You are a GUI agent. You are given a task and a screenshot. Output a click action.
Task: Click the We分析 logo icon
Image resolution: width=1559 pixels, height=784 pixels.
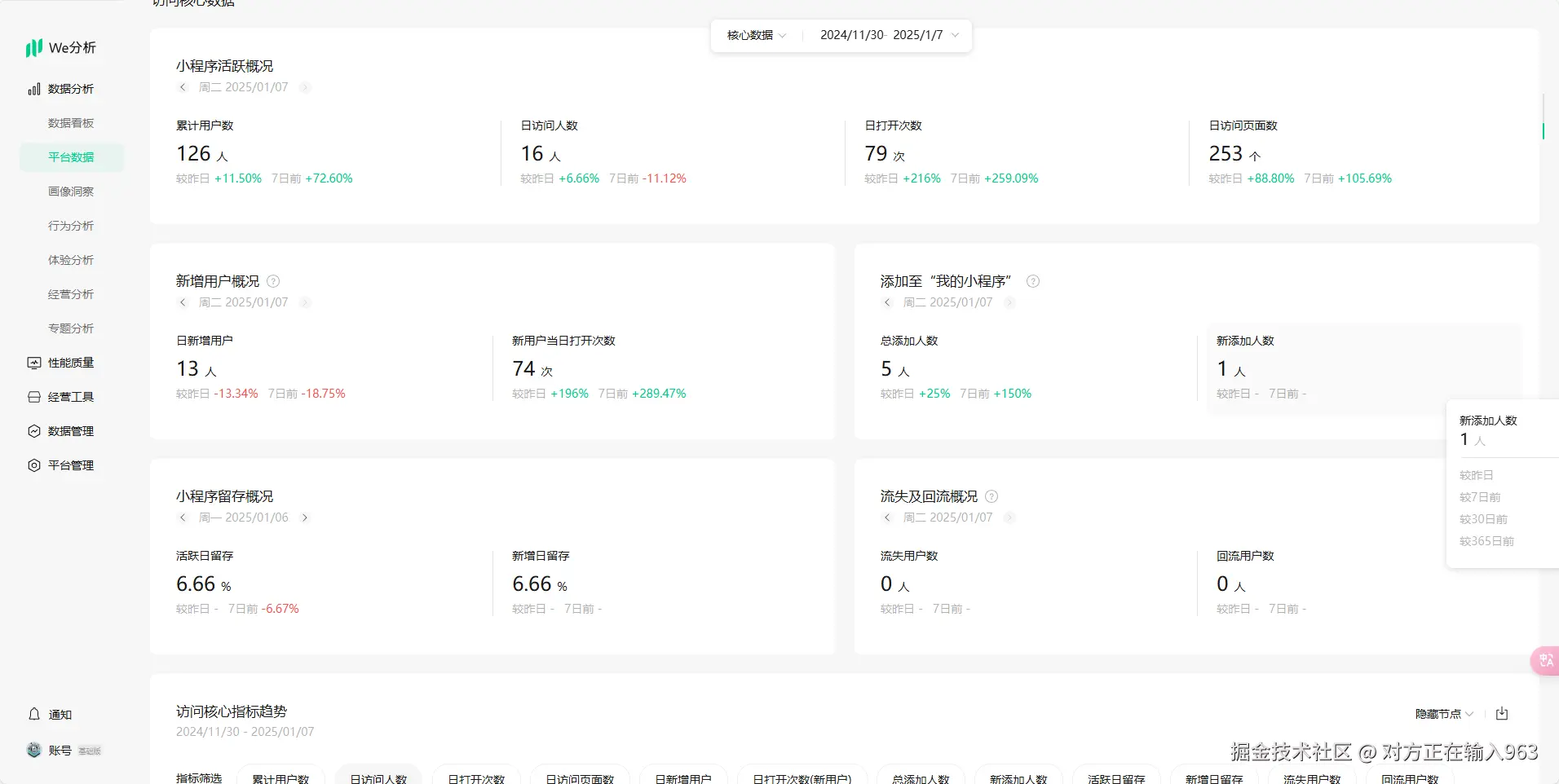point(33,48)
